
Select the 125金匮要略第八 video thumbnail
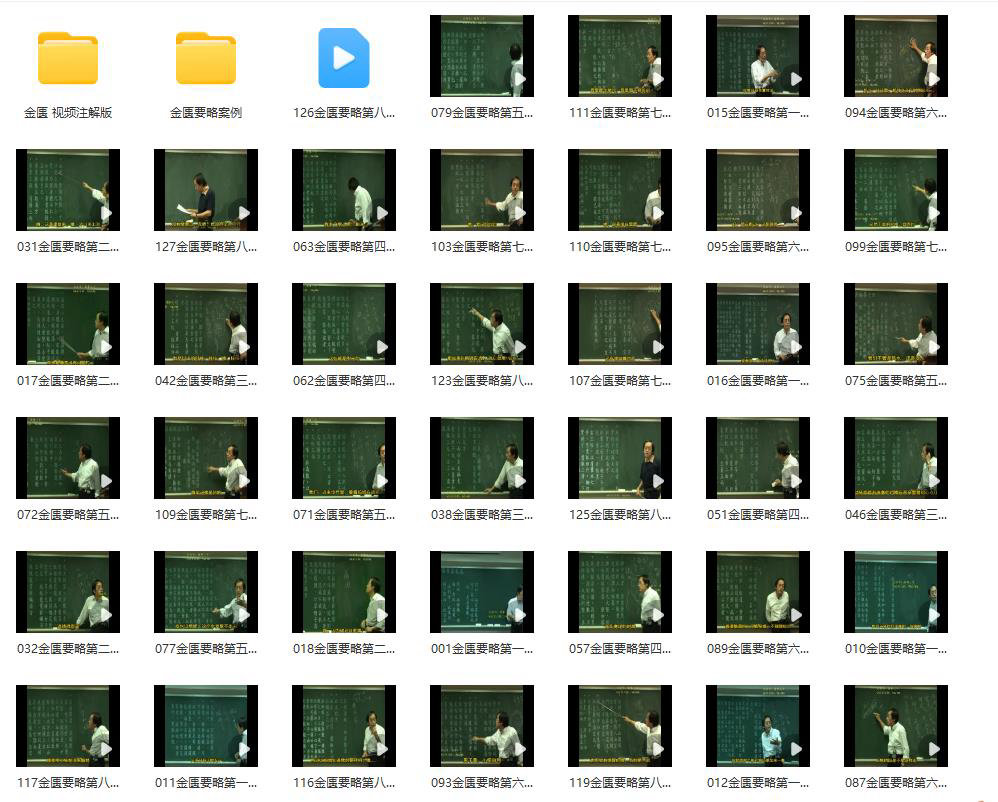tap(620, 458)
